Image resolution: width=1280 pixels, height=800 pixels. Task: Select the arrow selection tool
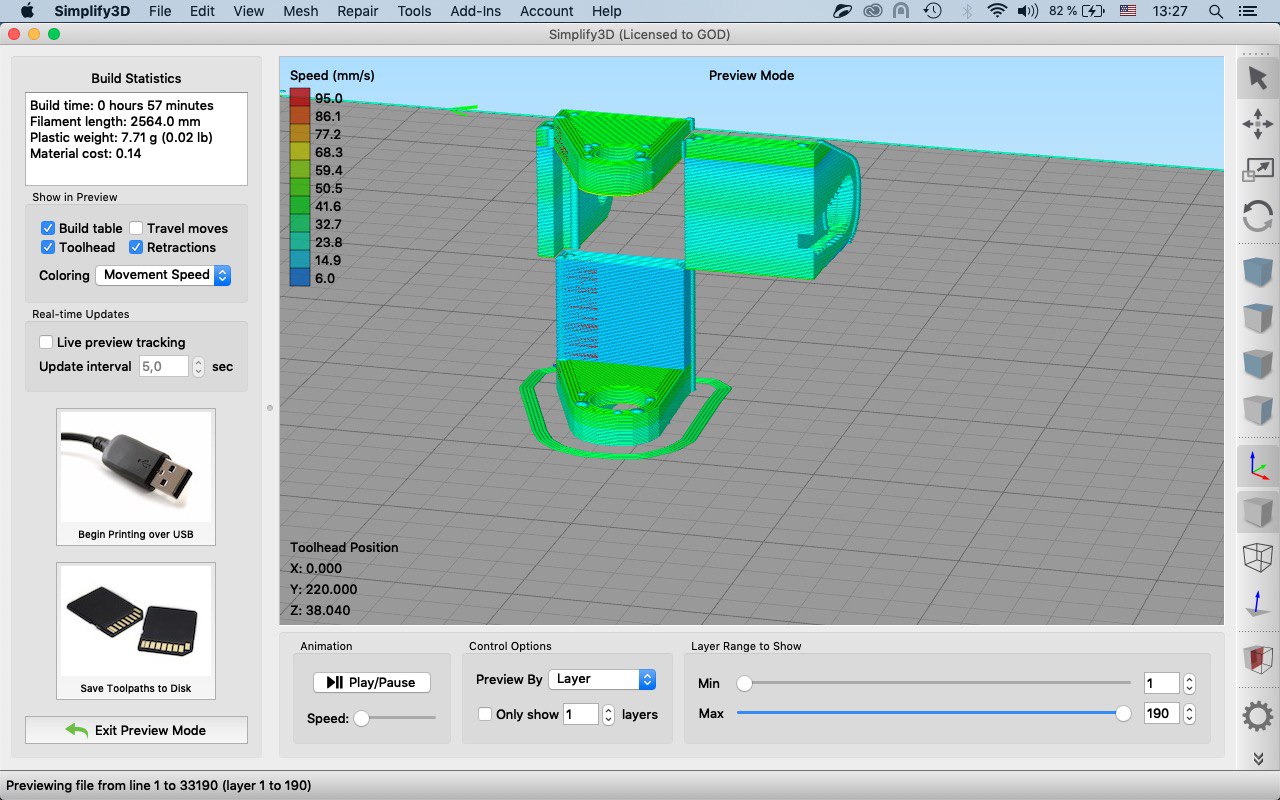click(x=1257, y=79)
